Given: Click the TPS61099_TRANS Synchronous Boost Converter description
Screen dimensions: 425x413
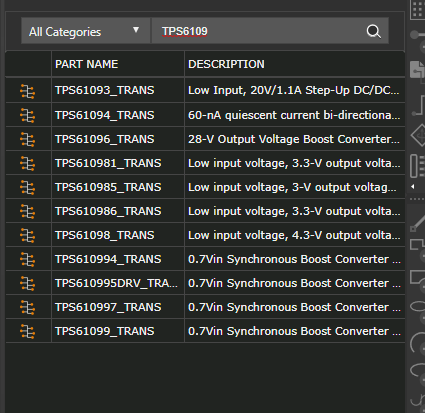Looking at the screenshot, I should point(294,331).
